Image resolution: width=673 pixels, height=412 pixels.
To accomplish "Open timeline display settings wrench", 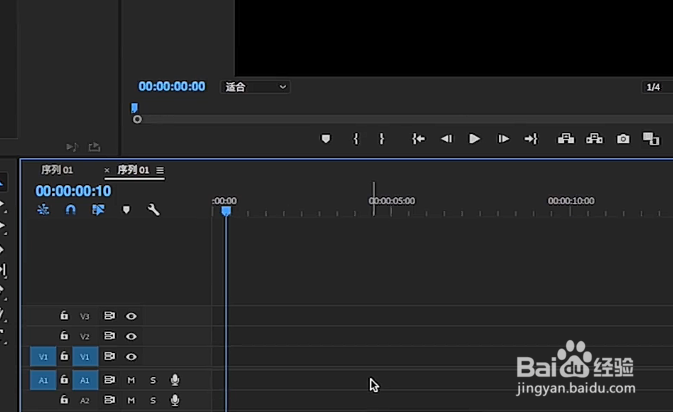I will tap(153, 209).
